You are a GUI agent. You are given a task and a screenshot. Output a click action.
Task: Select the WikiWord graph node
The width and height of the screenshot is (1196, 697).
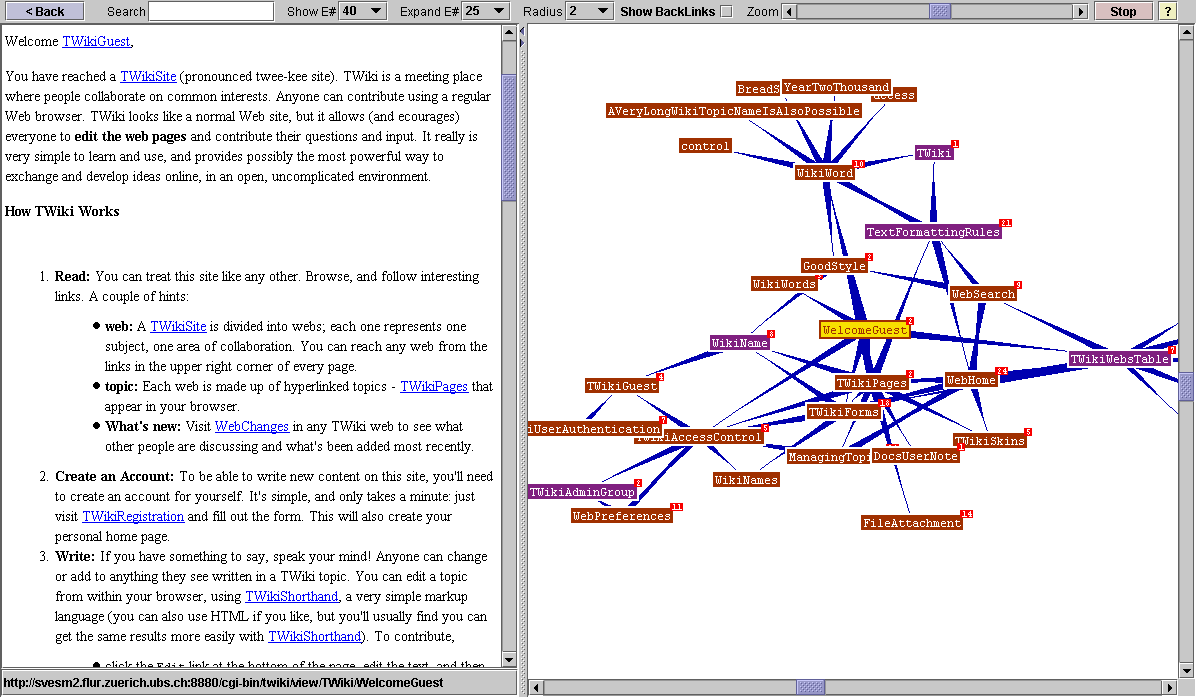(x=824, y=173)
